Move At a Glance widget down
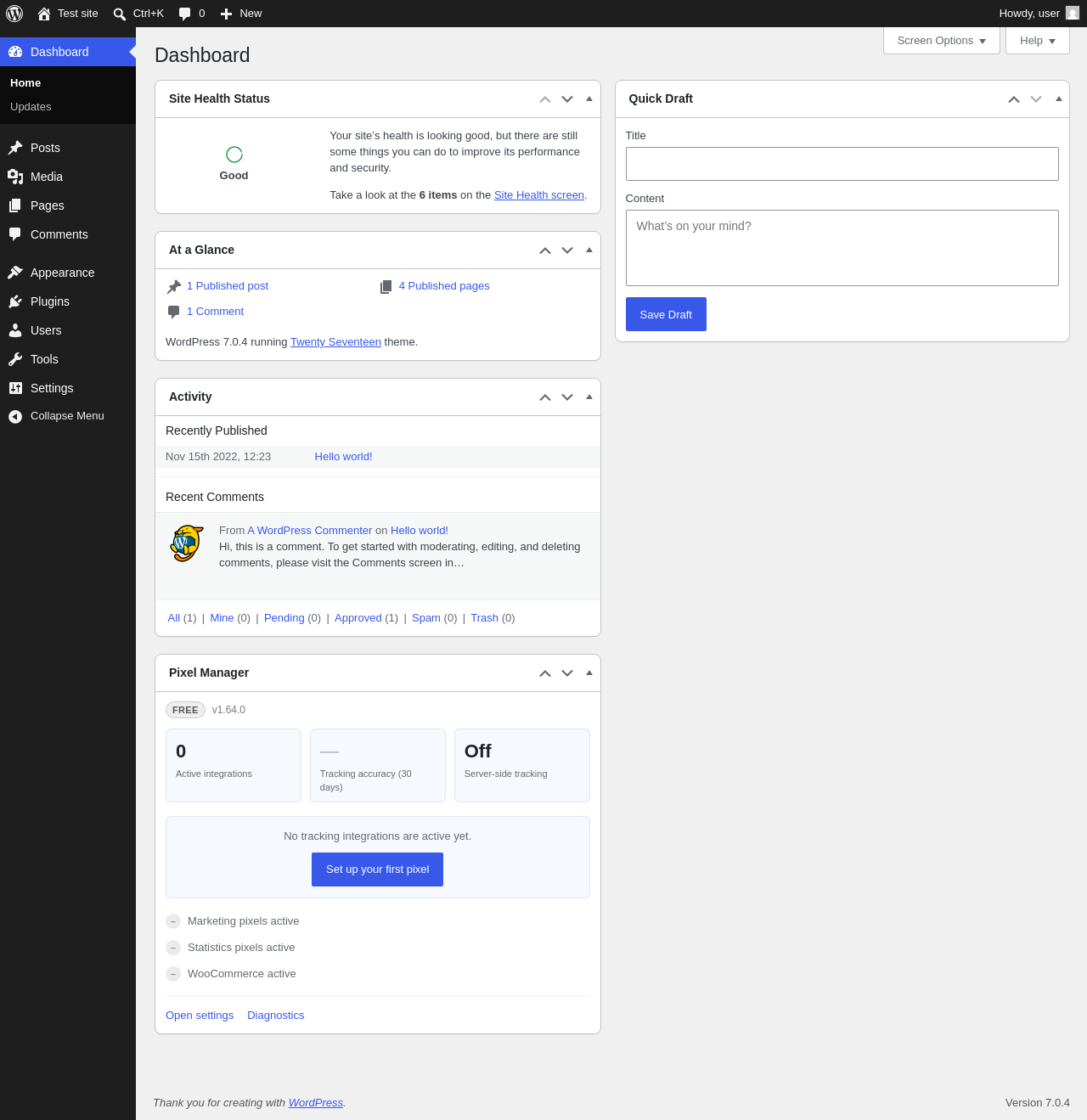1087x1120 pixels. 567,250
